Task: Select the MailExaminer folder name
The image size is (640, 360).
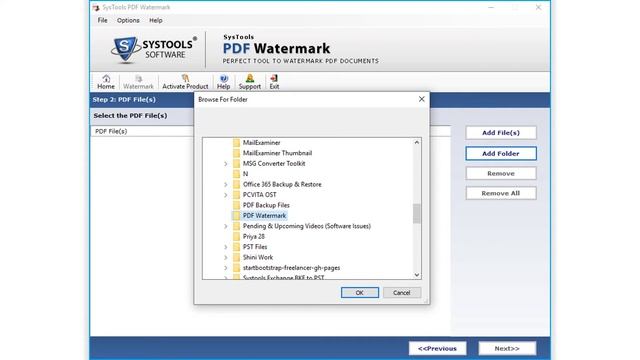Action: pyautogui.click(x=262, y=142)
